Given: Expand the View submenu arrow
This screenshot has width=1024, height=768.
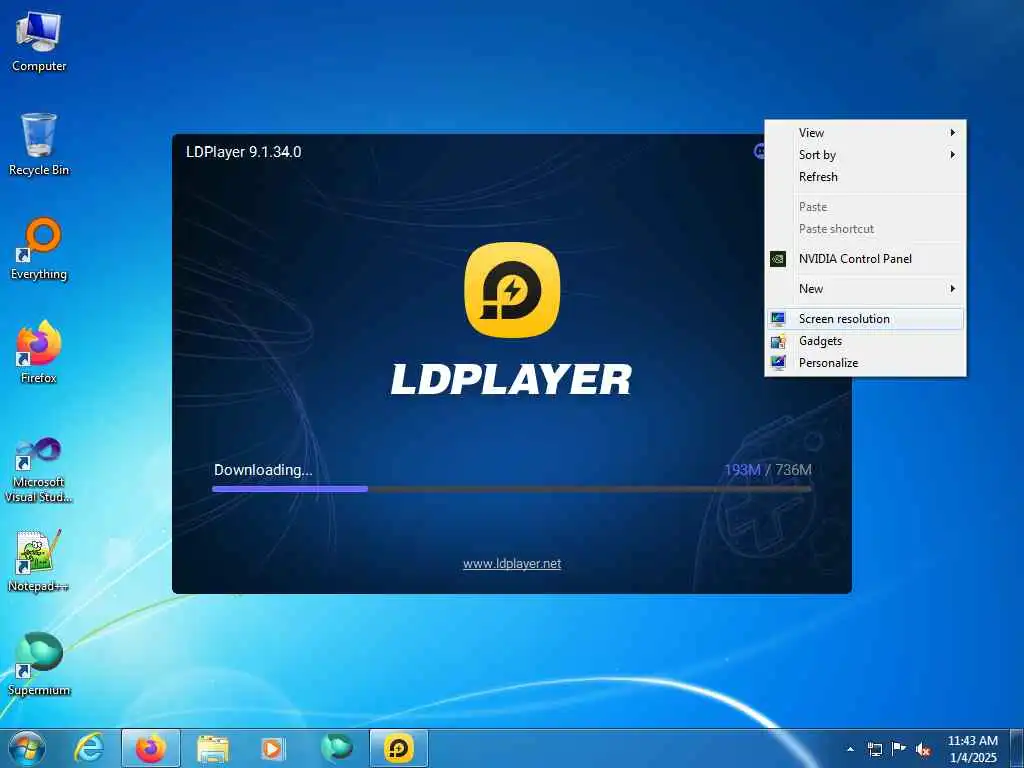Looking at the screenshot, I should pyautogui.click(x=953, y=133).
